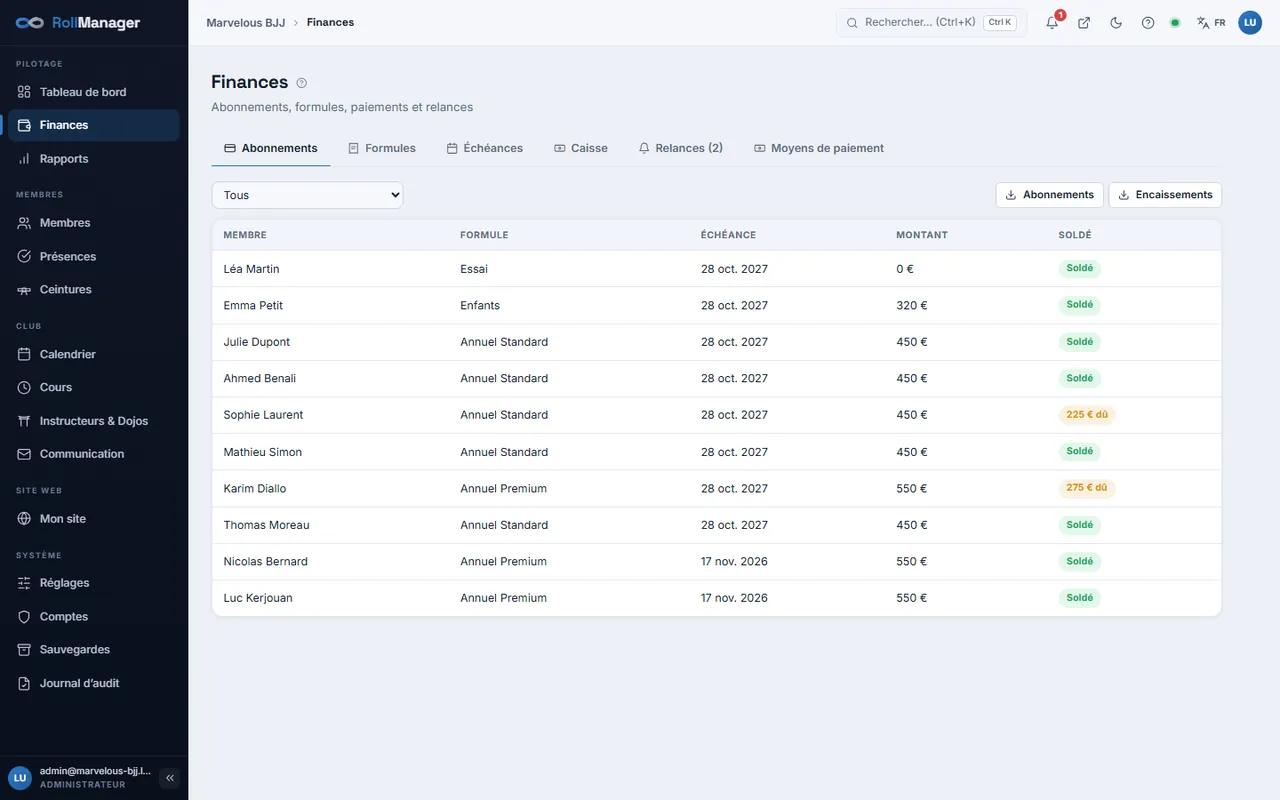
Task: Click the Encaissements download button
Action: click(1165, 195)
